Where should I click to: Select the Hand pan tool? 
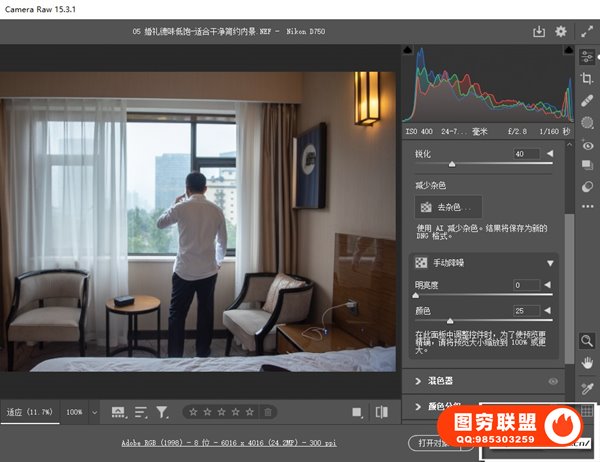(x=588, y=362)
